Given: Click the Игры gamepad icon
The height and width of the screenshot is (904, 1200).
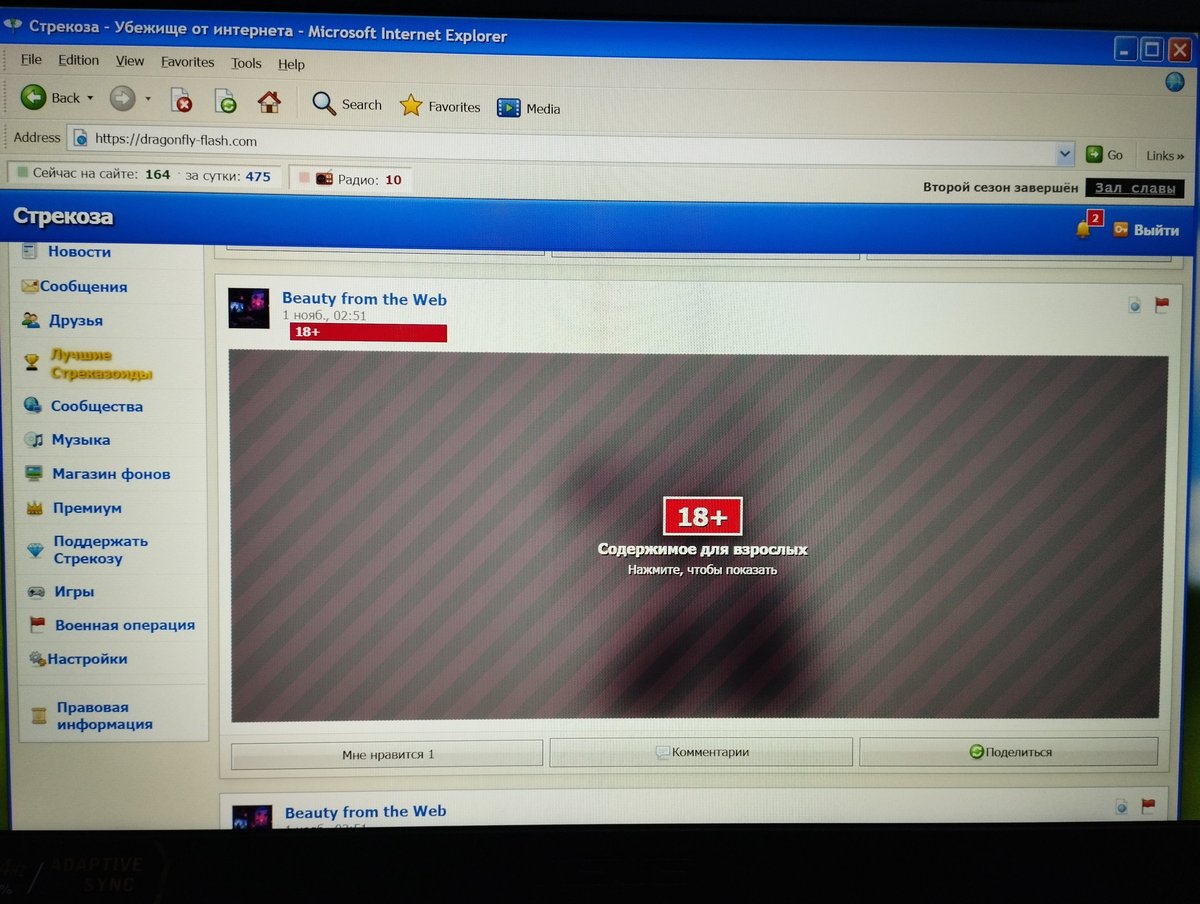Looking at the screenshot, I should pos(36,591).
